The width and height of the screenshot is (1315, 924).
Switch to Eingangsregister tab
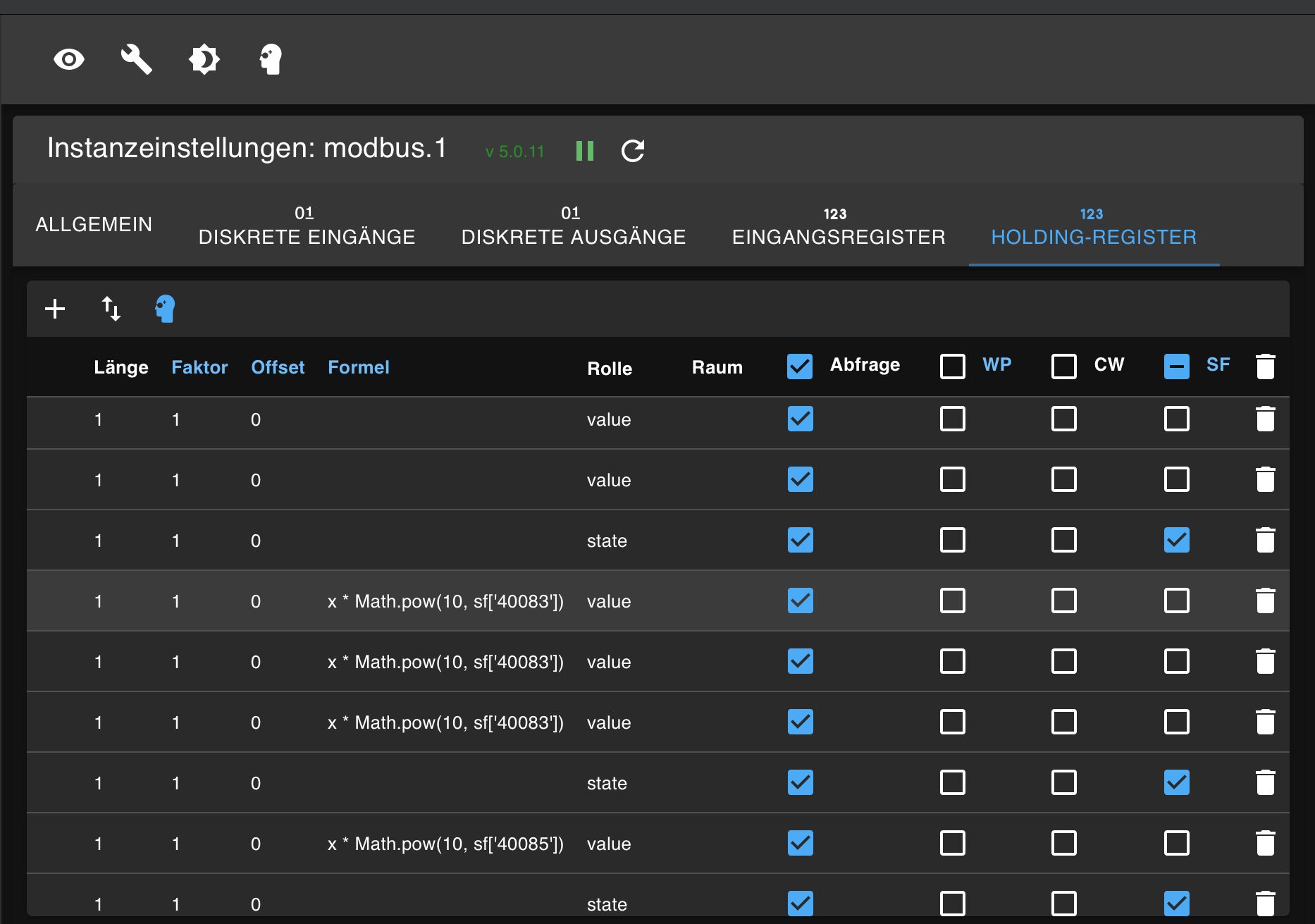coord(839,225)
